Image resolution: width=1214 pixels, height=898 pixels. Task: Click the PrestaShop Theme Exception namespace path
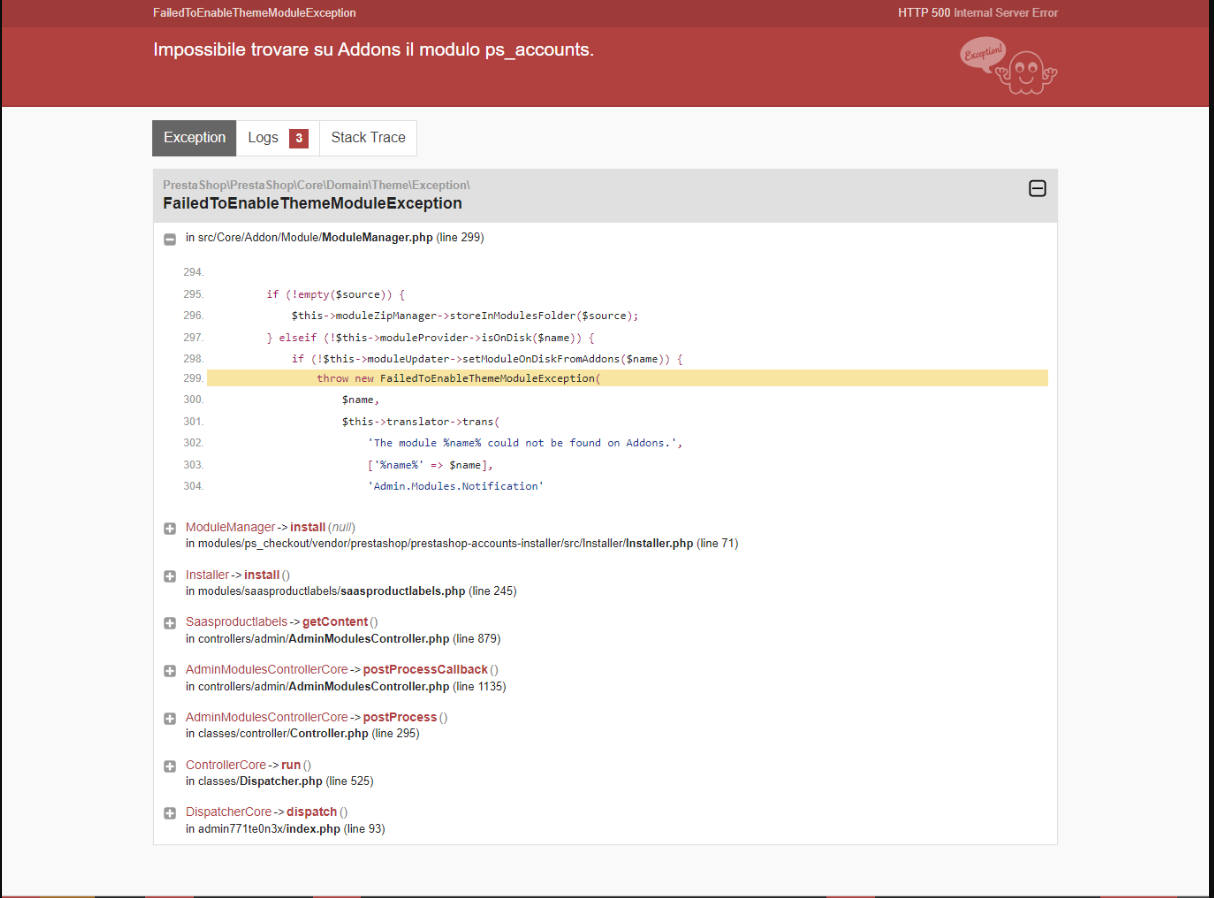pos(316,185)
